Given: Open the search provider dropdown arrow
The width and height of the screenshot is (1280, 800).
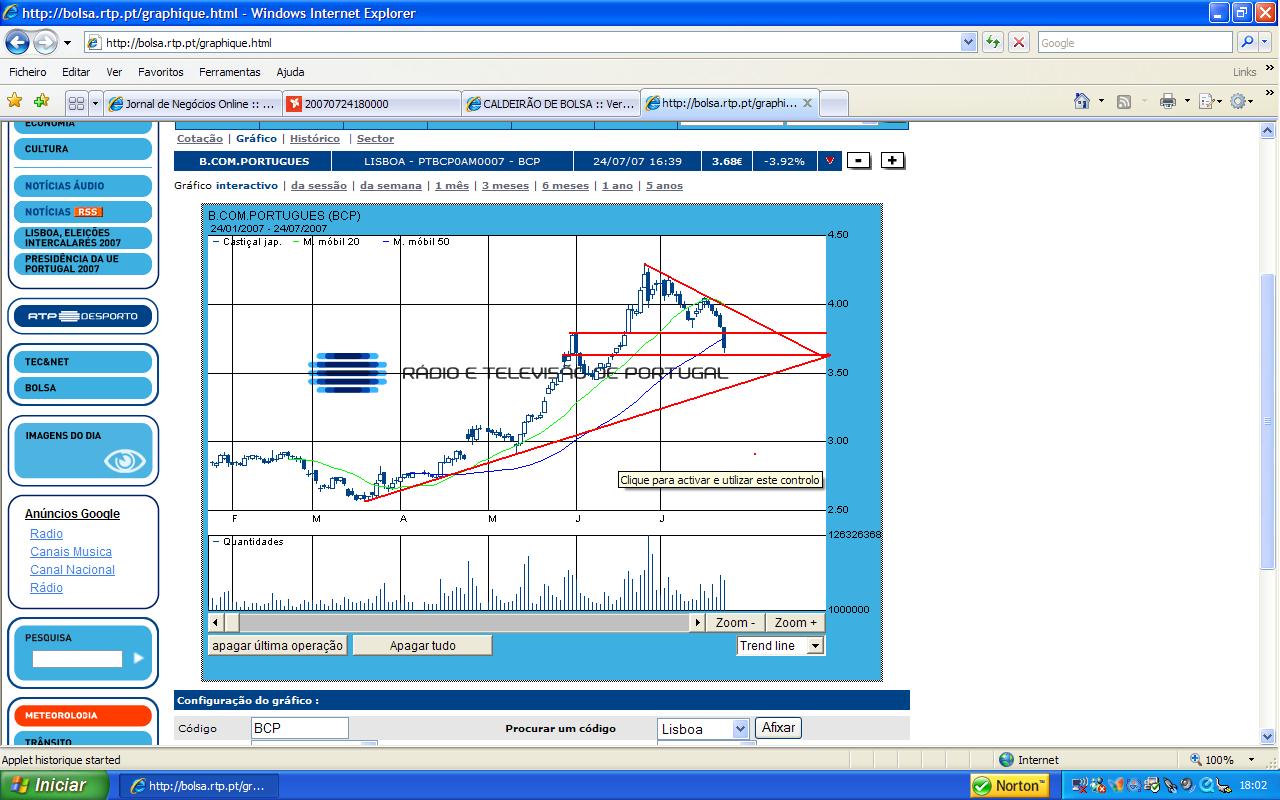Looking at the screenshot, I should click(x=1267, y=42).
